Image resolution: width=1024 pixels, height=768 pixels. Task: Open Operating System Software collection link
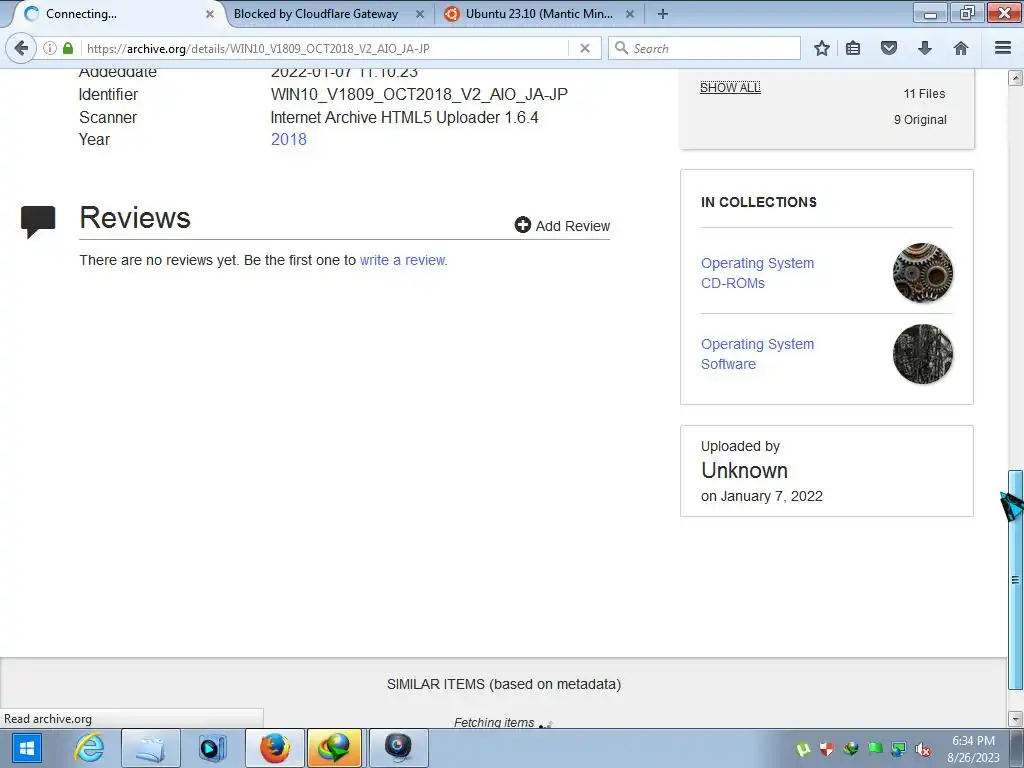(x=758, y=354)
